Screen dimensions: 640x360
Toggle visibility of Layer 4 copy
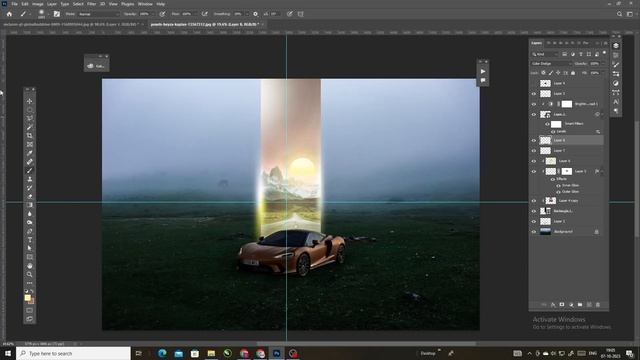click(x=533, y=200)
